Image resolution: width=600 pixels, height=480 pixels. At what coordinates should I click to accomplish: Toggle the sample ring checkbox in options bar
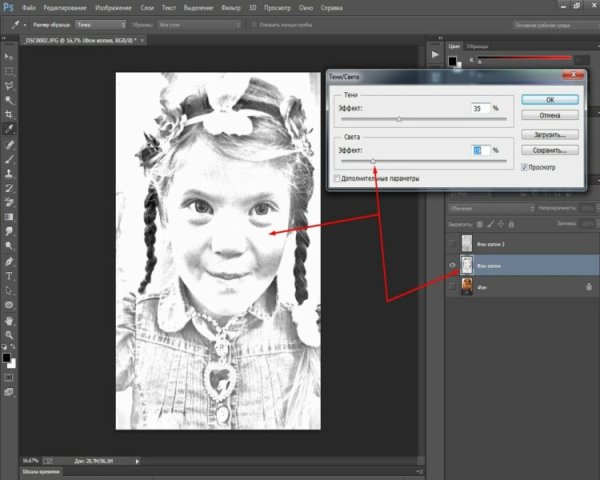pos(254,25)
